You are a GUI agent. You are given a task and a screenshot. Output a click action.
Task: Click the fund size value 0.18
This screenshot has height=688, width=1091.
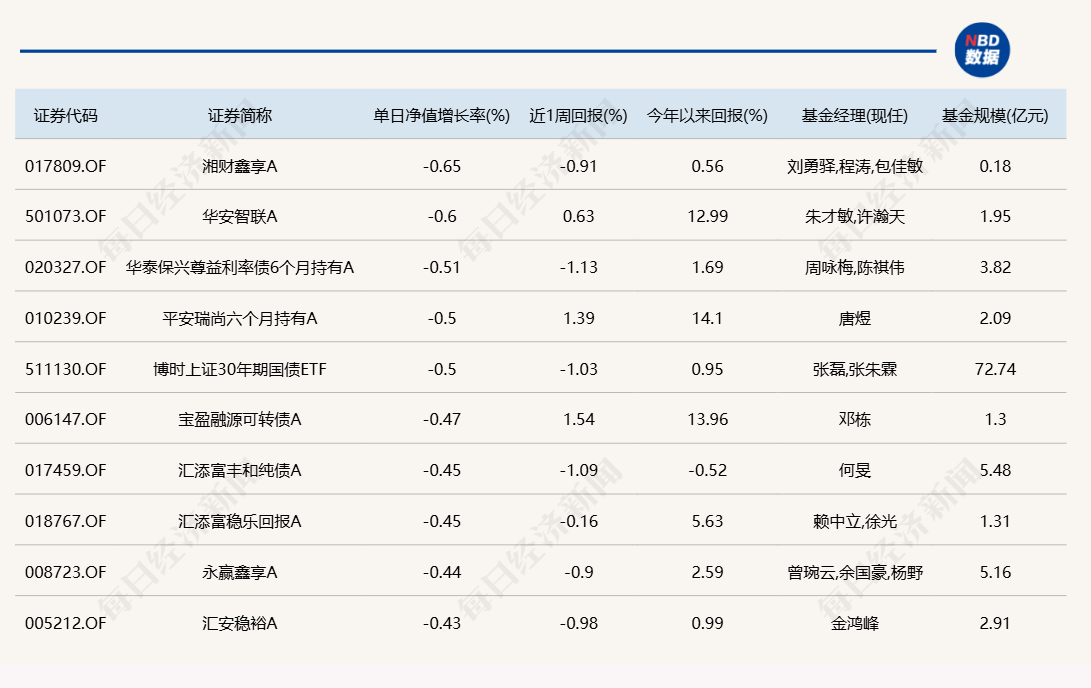[x=995, y=166]
